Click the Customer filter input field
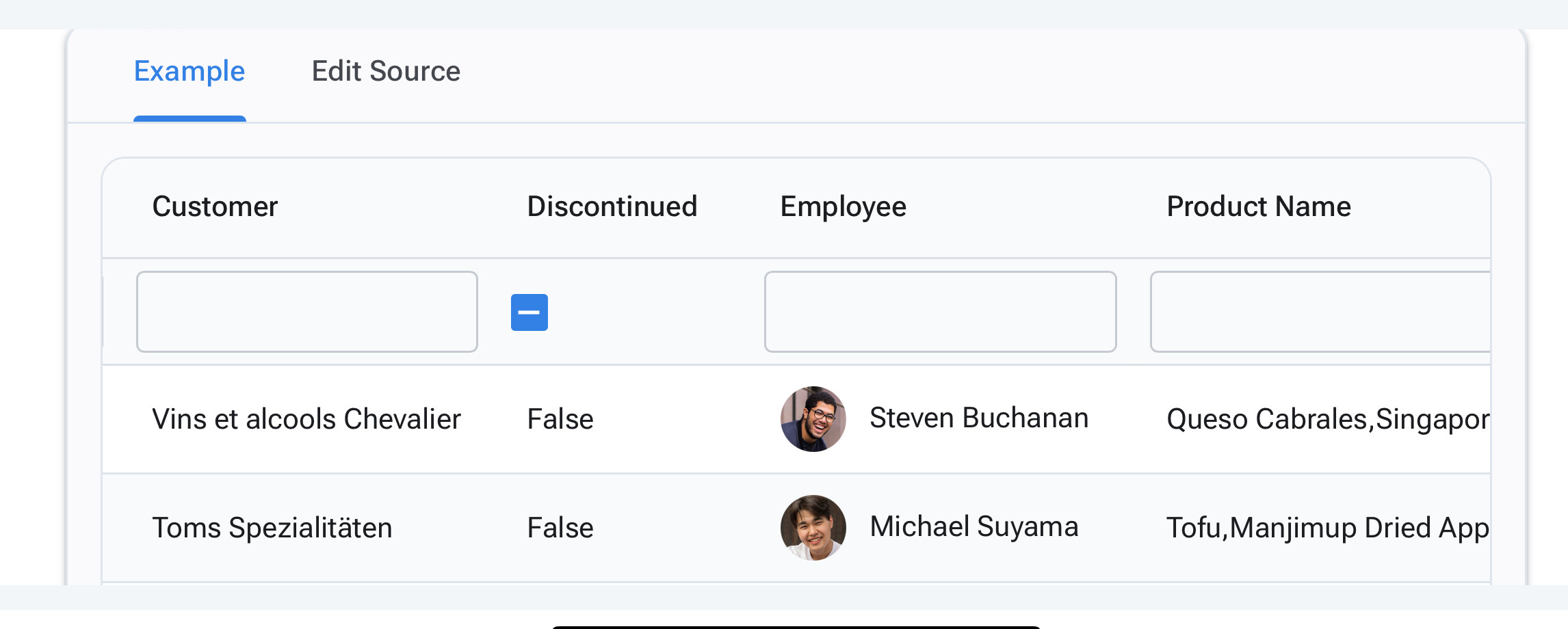This screenshot has width=1568, height=629. click(306, 311)
